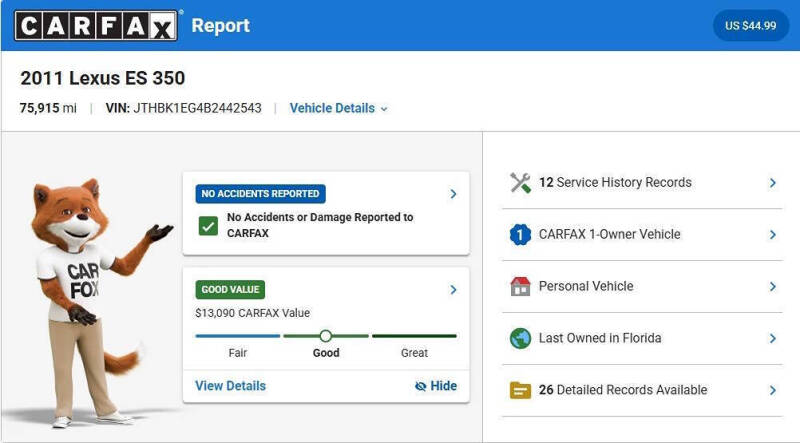The height and width of the screenshot is (443, 800).
Task: Select the Personal Vehicle label
Action: coord(586,286)
